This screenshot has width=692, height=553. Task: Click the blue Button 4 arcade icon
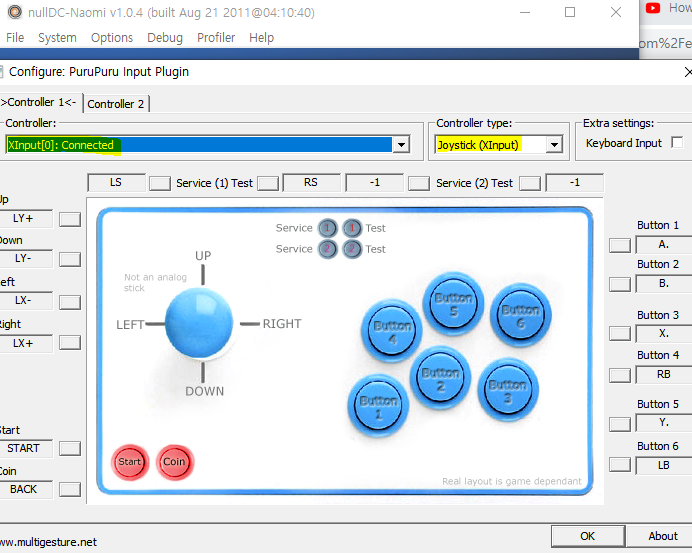392,331
